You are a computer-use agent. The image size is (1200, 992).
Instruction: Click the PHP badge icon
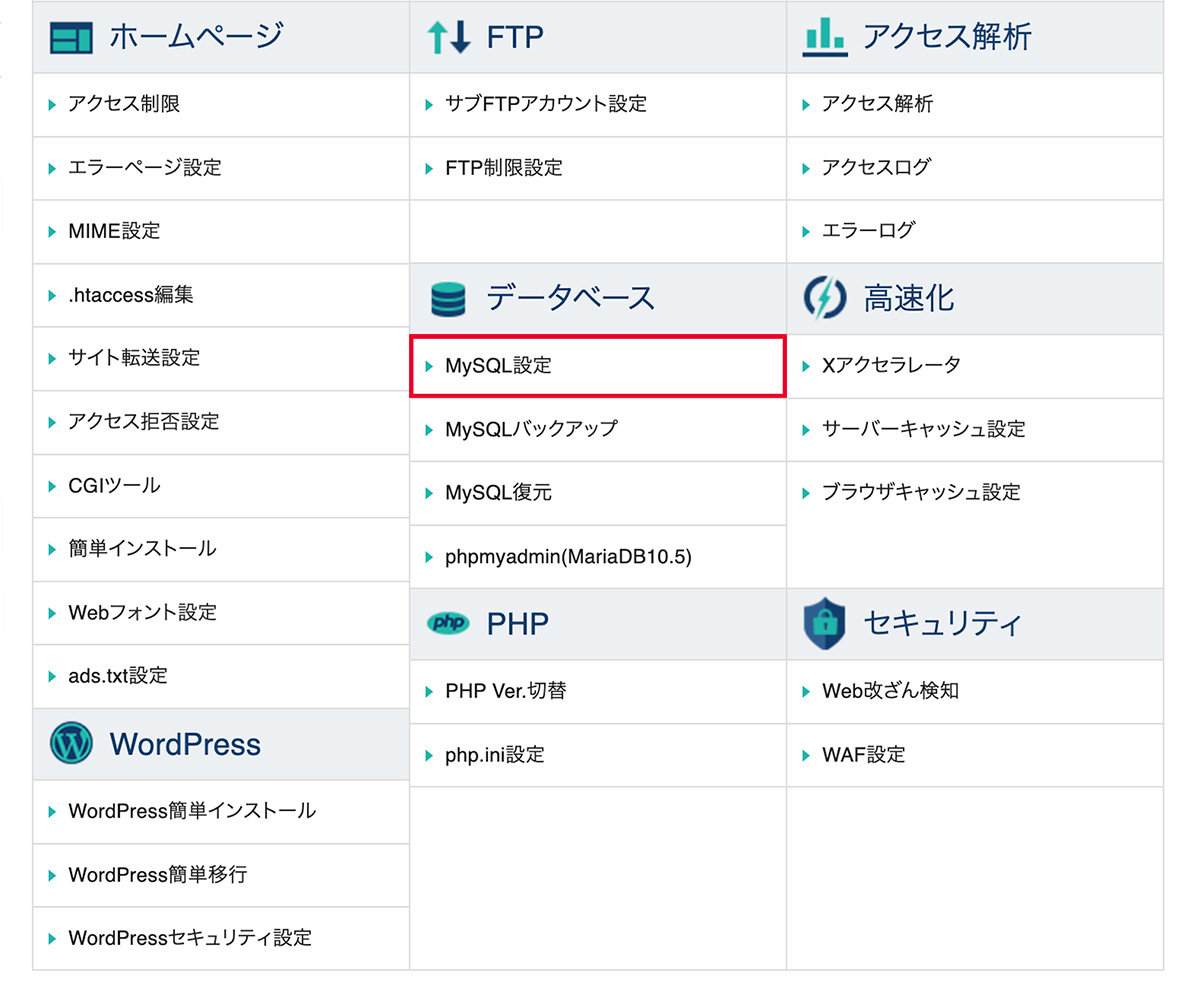pos(447,623)
